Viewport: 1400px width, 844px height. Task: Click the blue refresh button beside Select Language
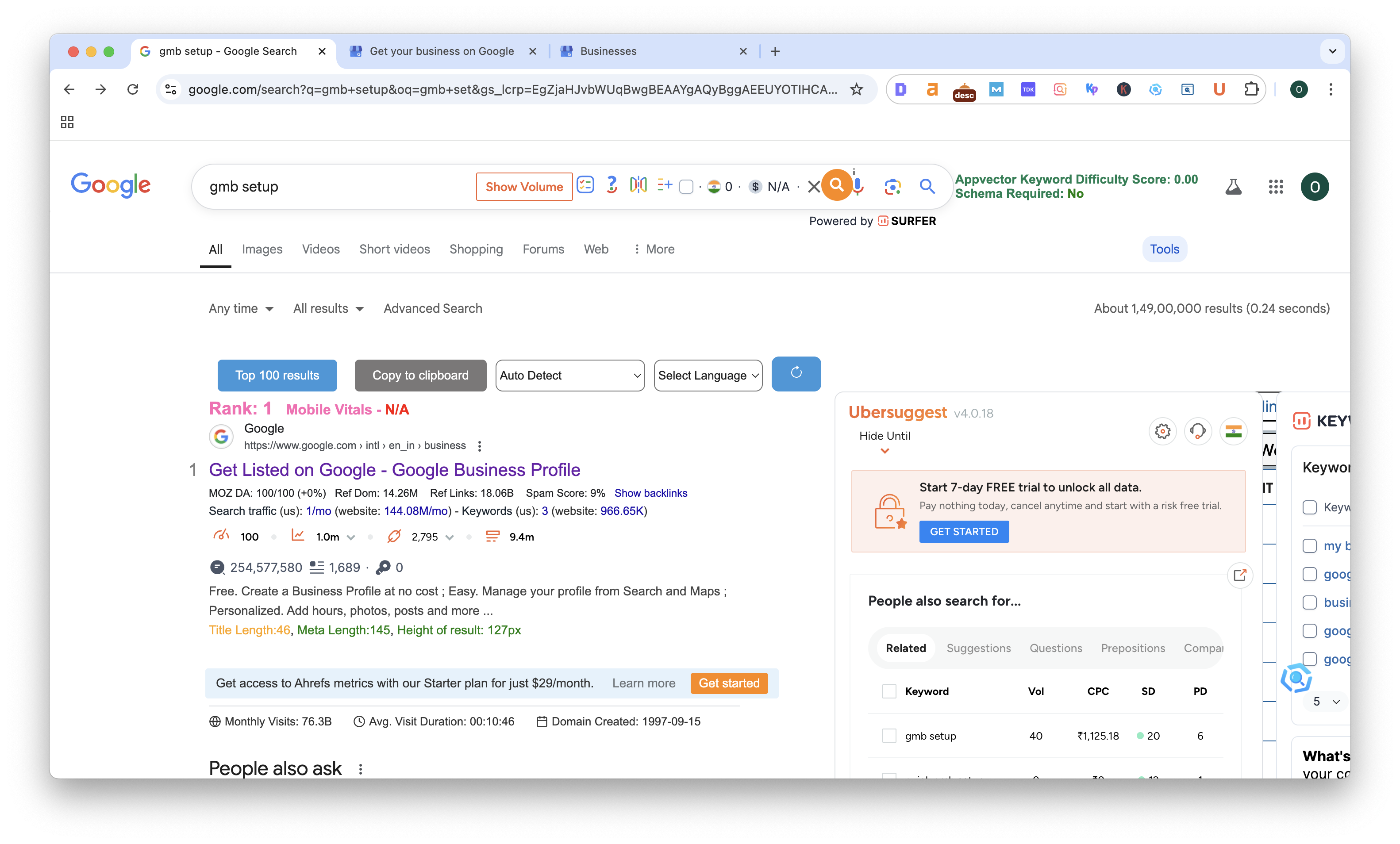tap(796, 374)
